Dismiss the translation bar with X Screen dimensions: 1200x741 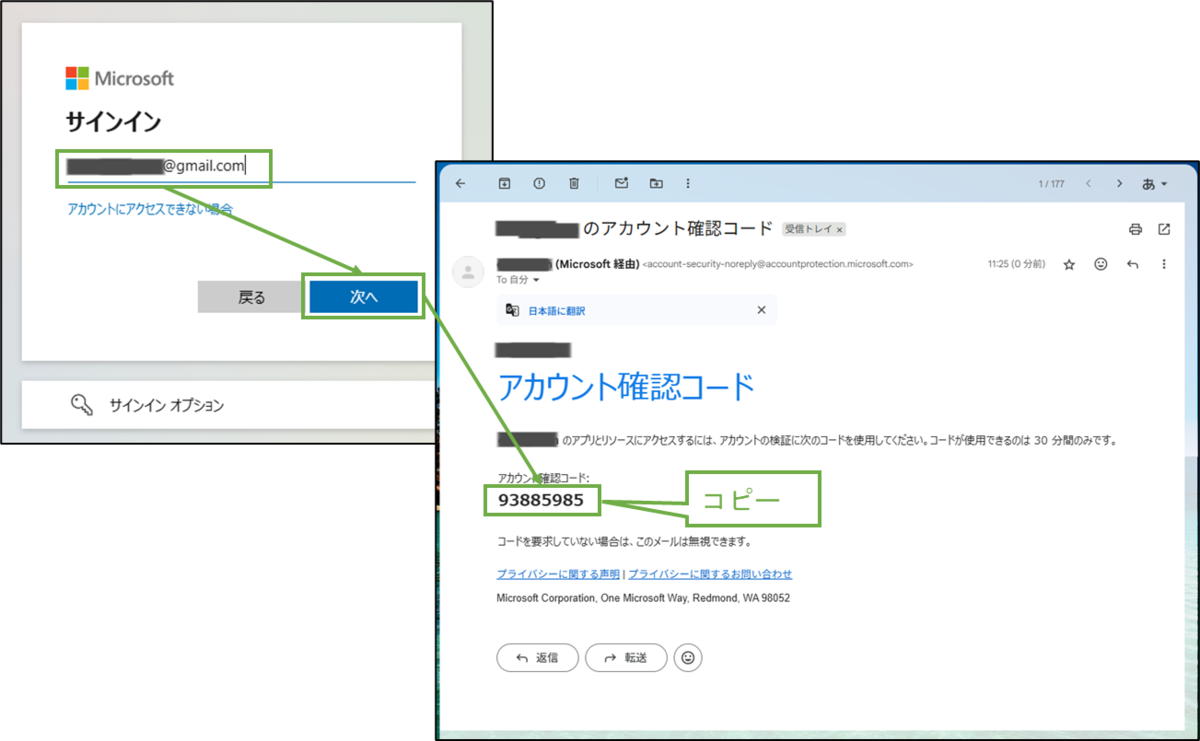[761, 310]
